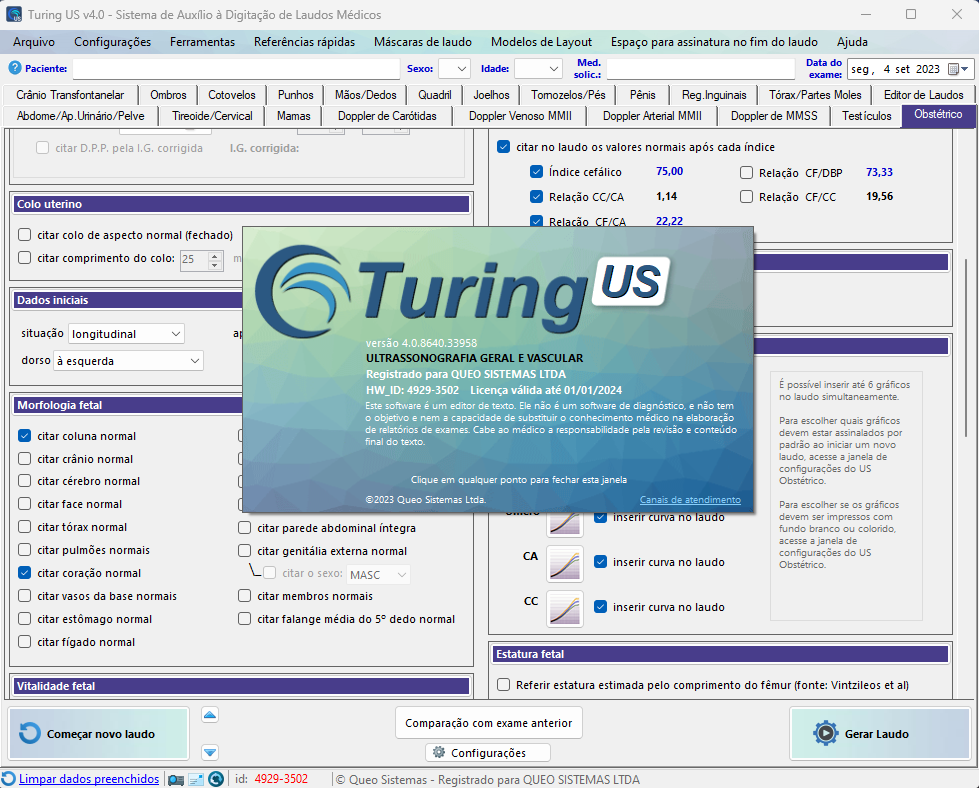Click the US badge in the Turing logo
This screenshot has width=979, height=788.
[631, 282]
